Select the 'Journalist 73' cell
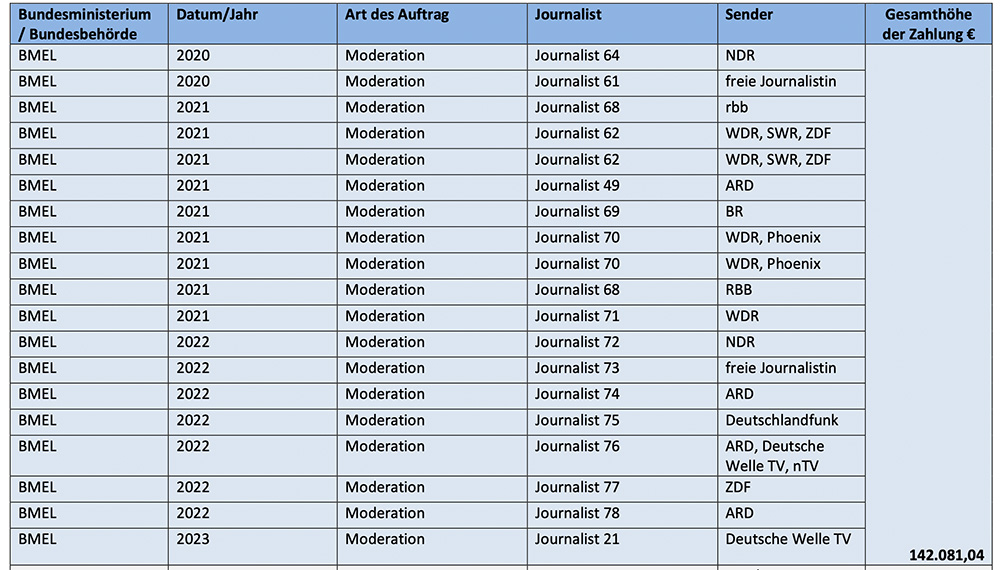Image resolution: width=1000 pixels, height=570 pixels. (622, 369)
